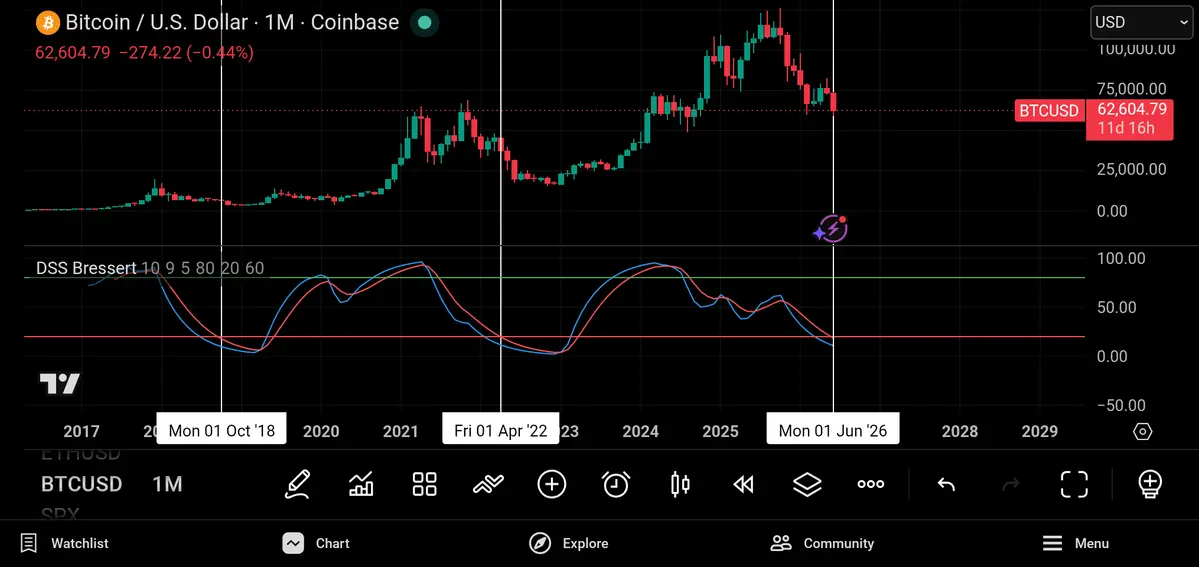
Task: Switch to the Explore tab
Action: (568, 543)
